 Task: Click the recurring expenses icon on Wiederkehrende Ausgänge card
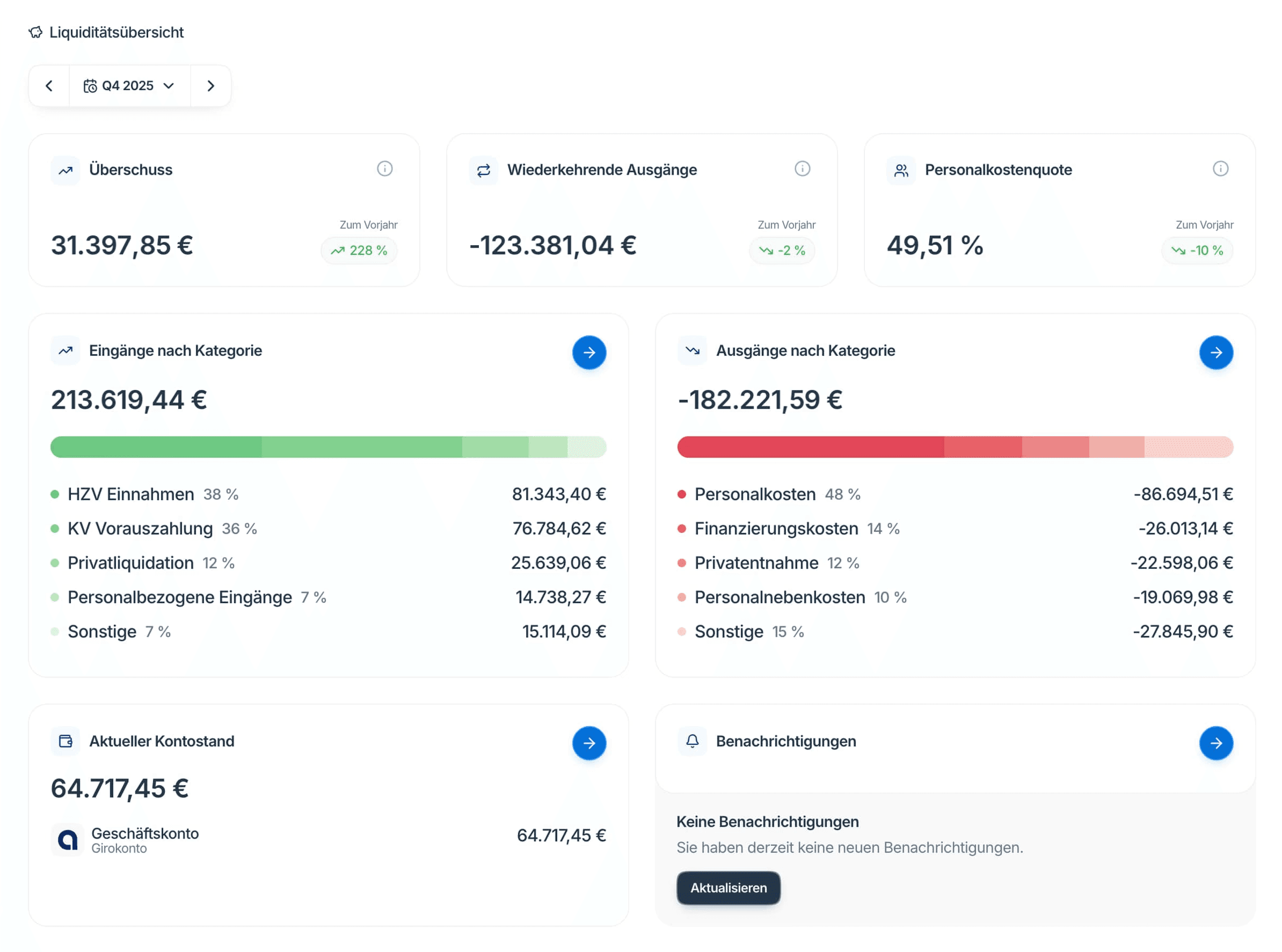(484, 170)
